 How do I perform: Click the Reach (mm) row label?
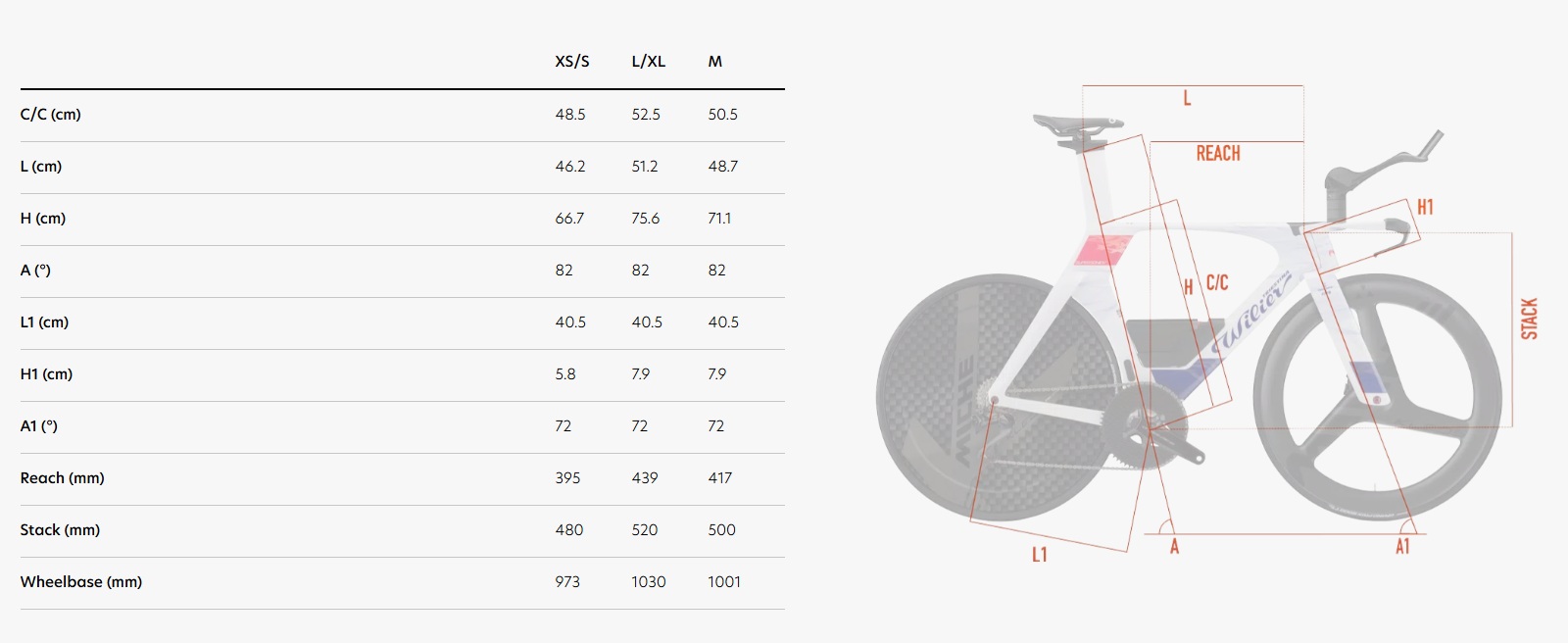63,478
